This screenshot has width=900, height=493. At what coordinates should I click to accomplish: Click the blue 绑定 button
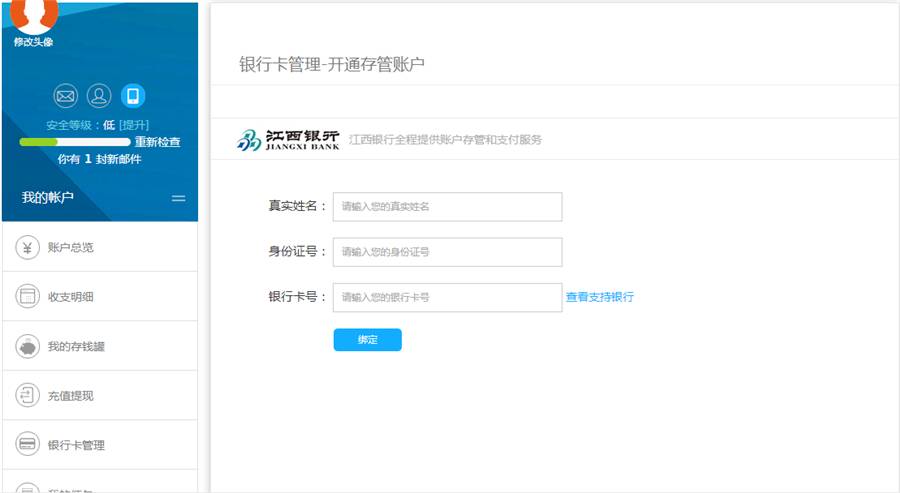[x=367, y=340]
